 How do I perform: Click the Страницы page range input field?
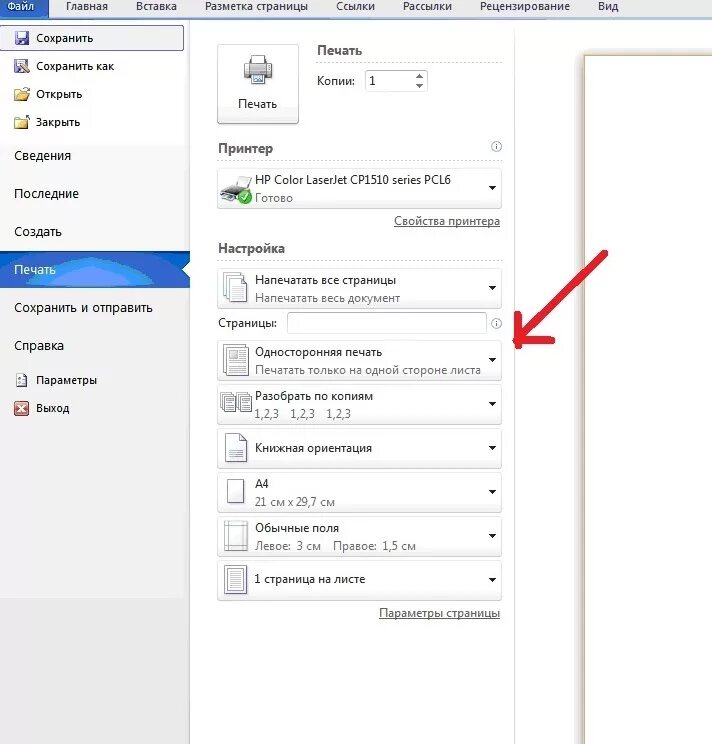pos(387,323)
